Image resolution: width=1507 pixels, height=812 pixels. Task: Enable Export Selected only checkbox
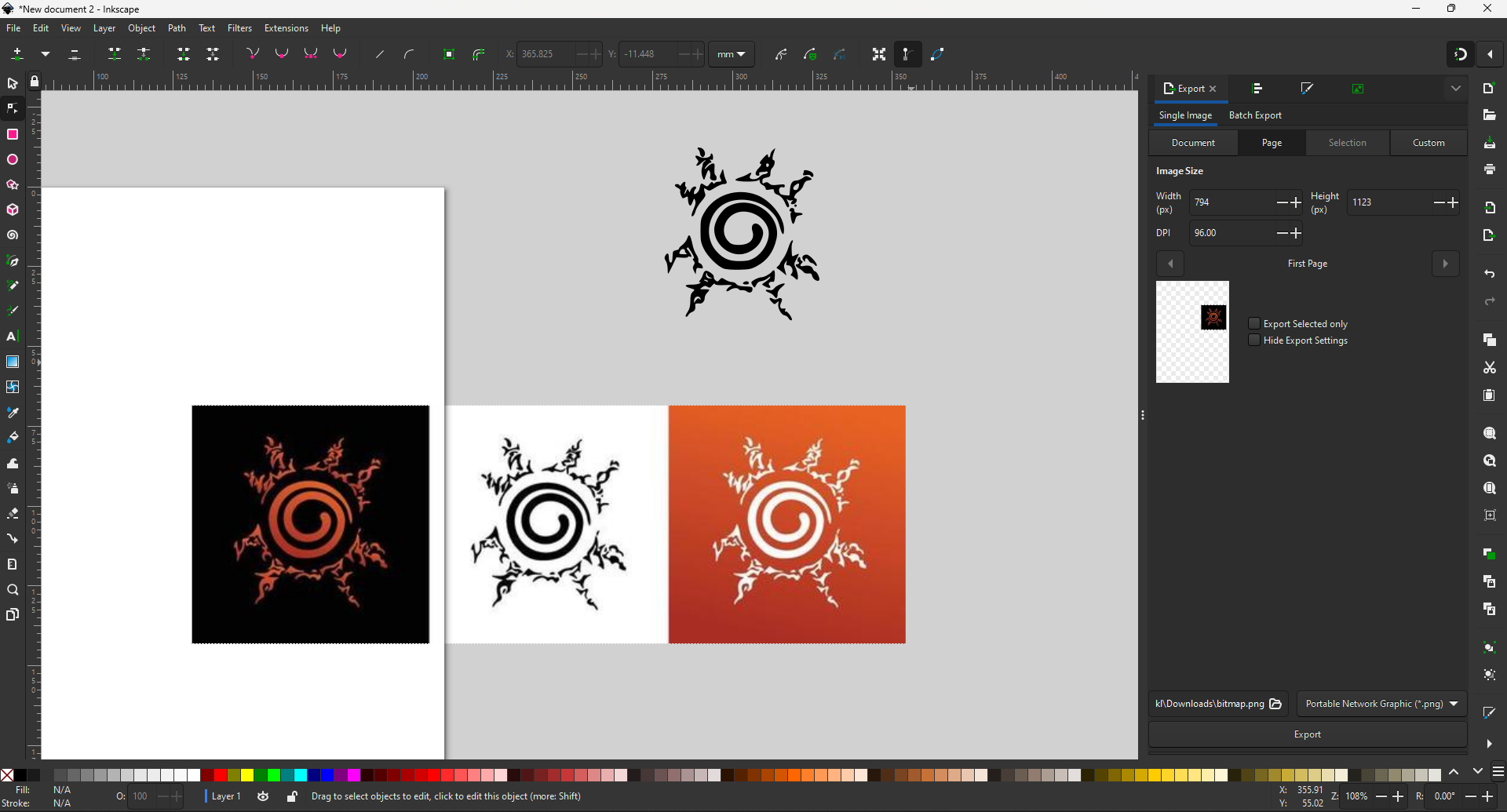click(1254, 323)
